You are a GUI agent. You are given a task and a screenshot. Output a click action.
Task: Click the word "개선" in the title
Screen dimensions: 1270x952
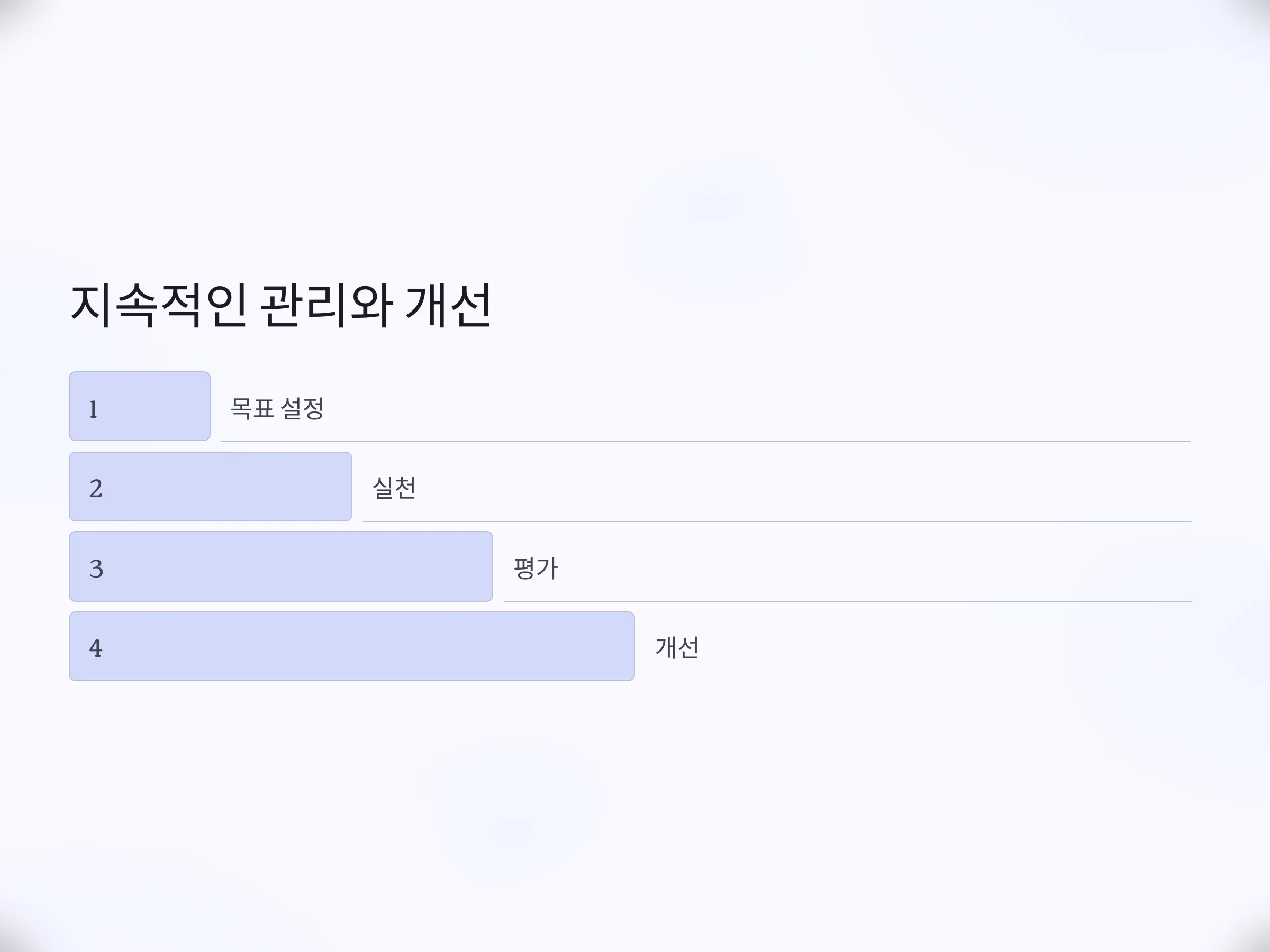coord(448,306)
